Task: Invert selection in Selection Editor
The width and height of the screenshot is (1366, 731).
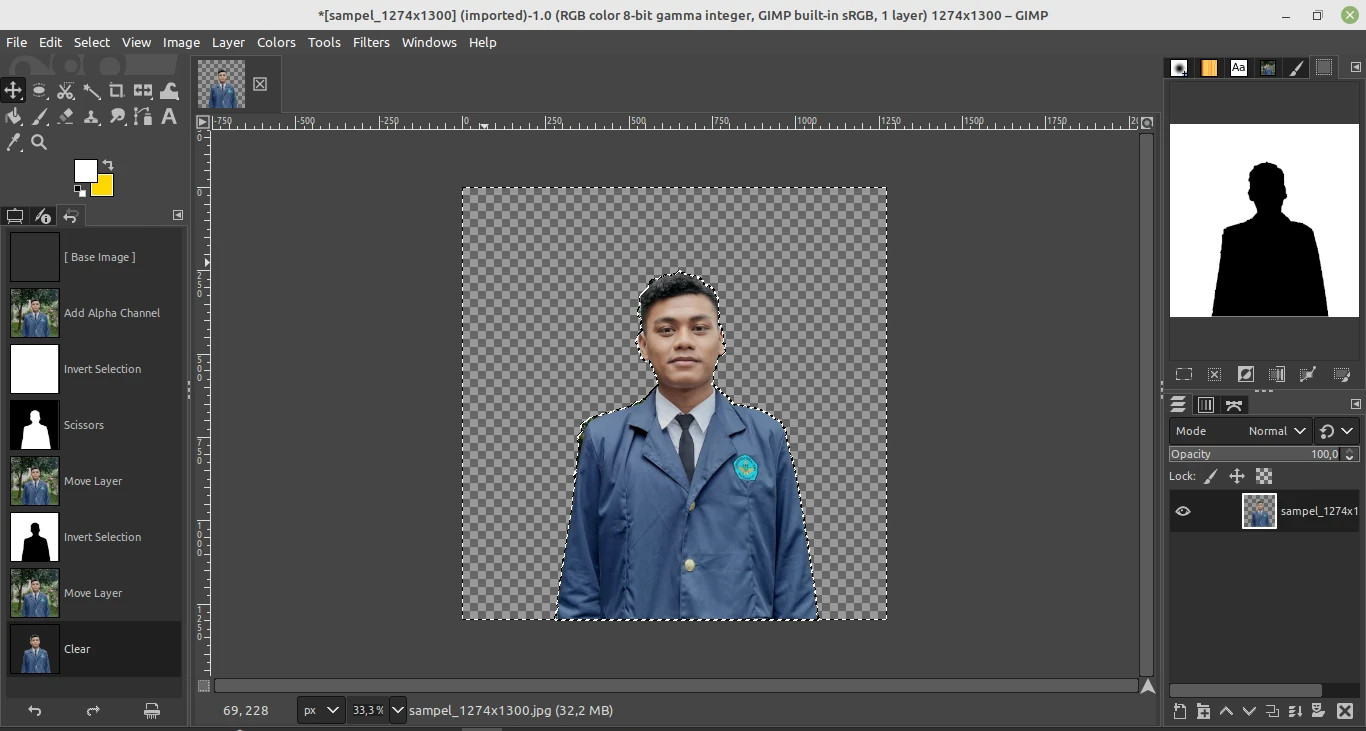Action: pyautogui.click(x=1245, y=374)
